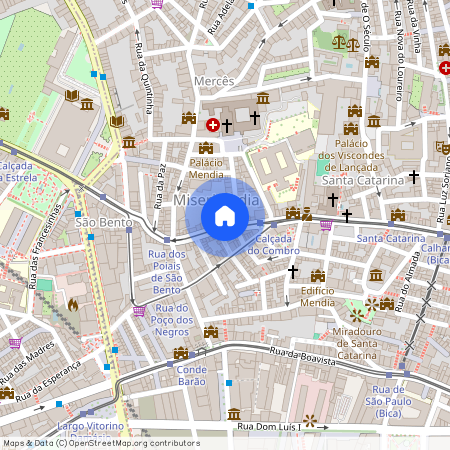This screenshot has width=450, height=450.
Task: Select the museum icon above Rua Dom Luís I
Action: point(234,414)
